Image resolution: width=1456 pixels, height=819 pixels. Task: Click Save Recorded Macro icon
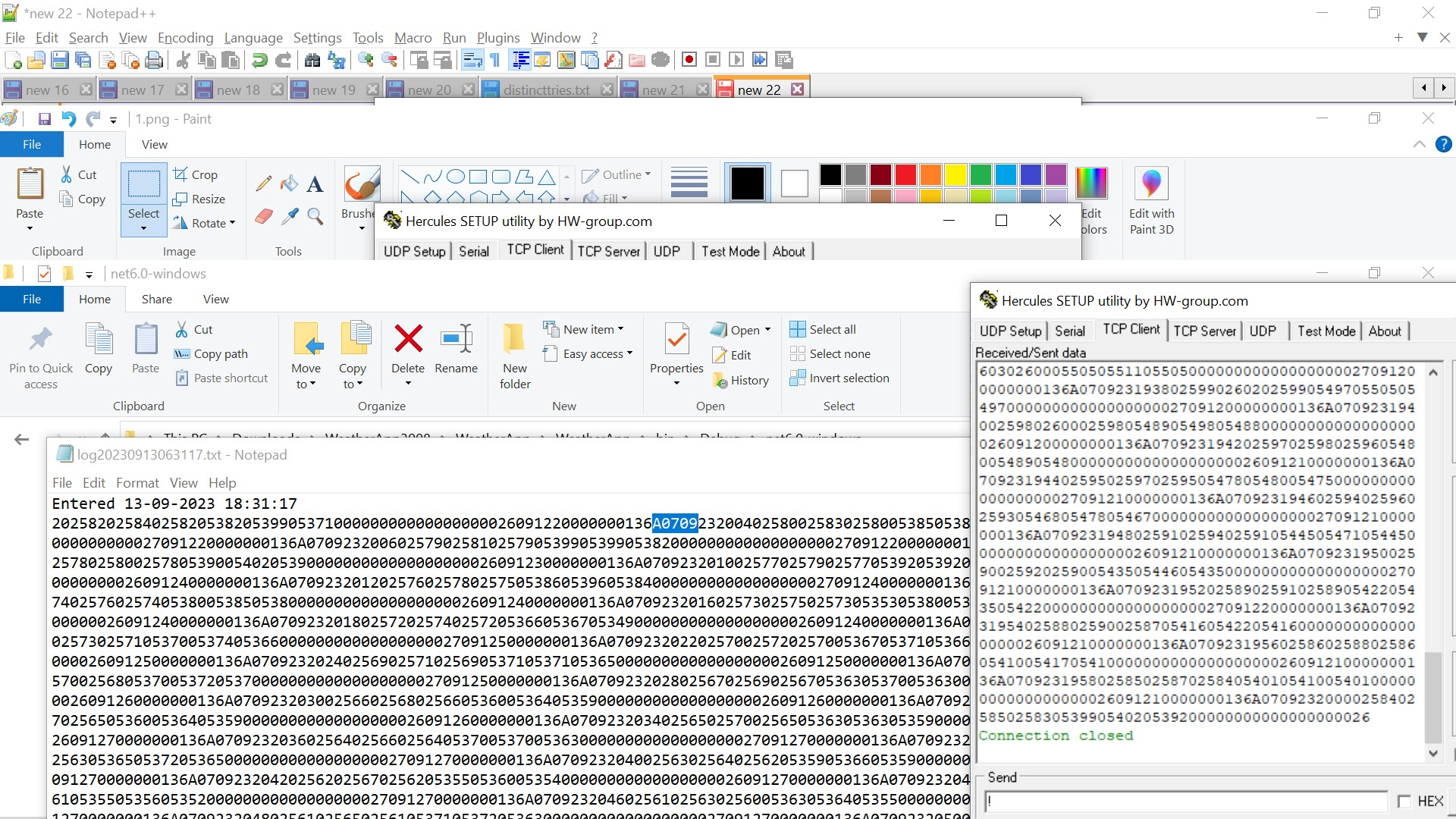click(x=784, y=60)
